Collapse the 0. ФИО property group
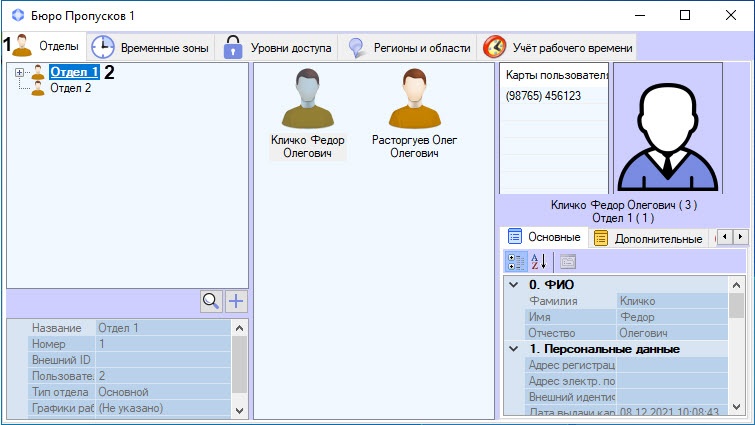Image resolution: width=755 pixels, height=425 pixels. (514, 285)
